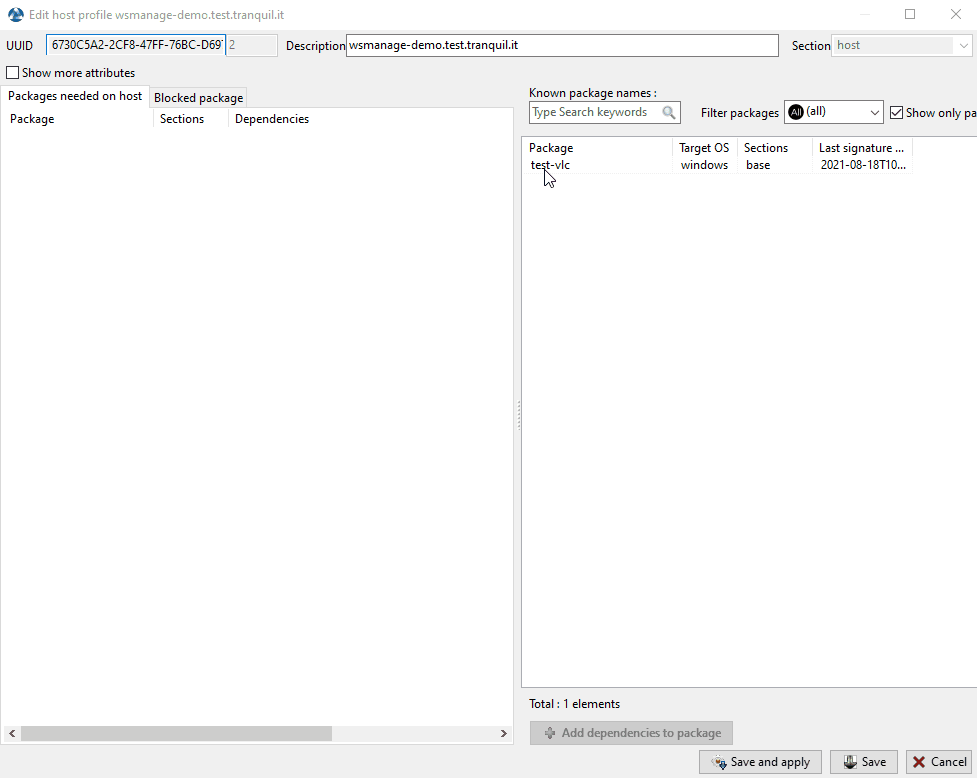Image resolution: width=977 pixels, height=778 pixels.
Task: Sort by Last signature column header
Action: coord(861,148)
